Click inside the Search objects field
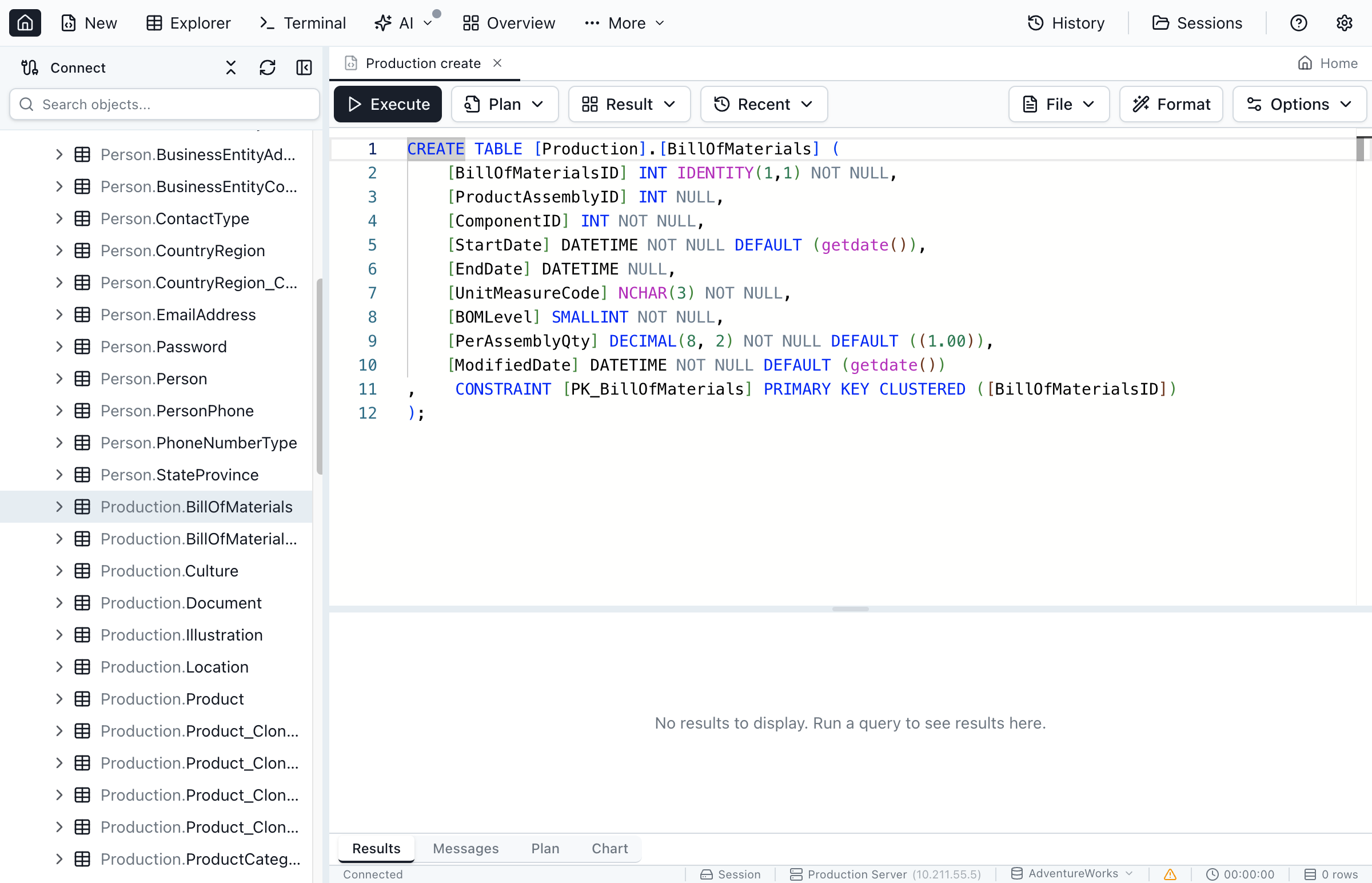Image resolution: width=1372 pixels, height=883 pixels. 163,104
